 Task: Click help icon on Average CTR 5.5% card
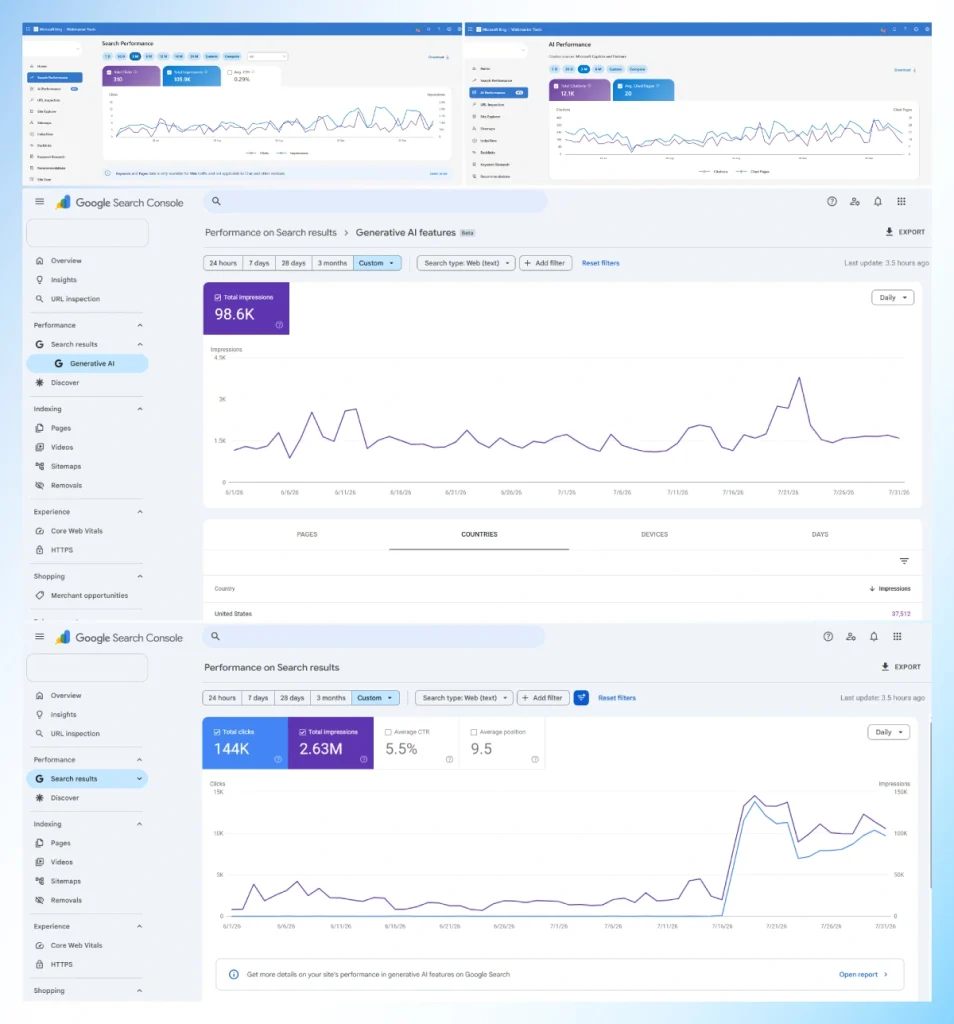tap(449, 760)
